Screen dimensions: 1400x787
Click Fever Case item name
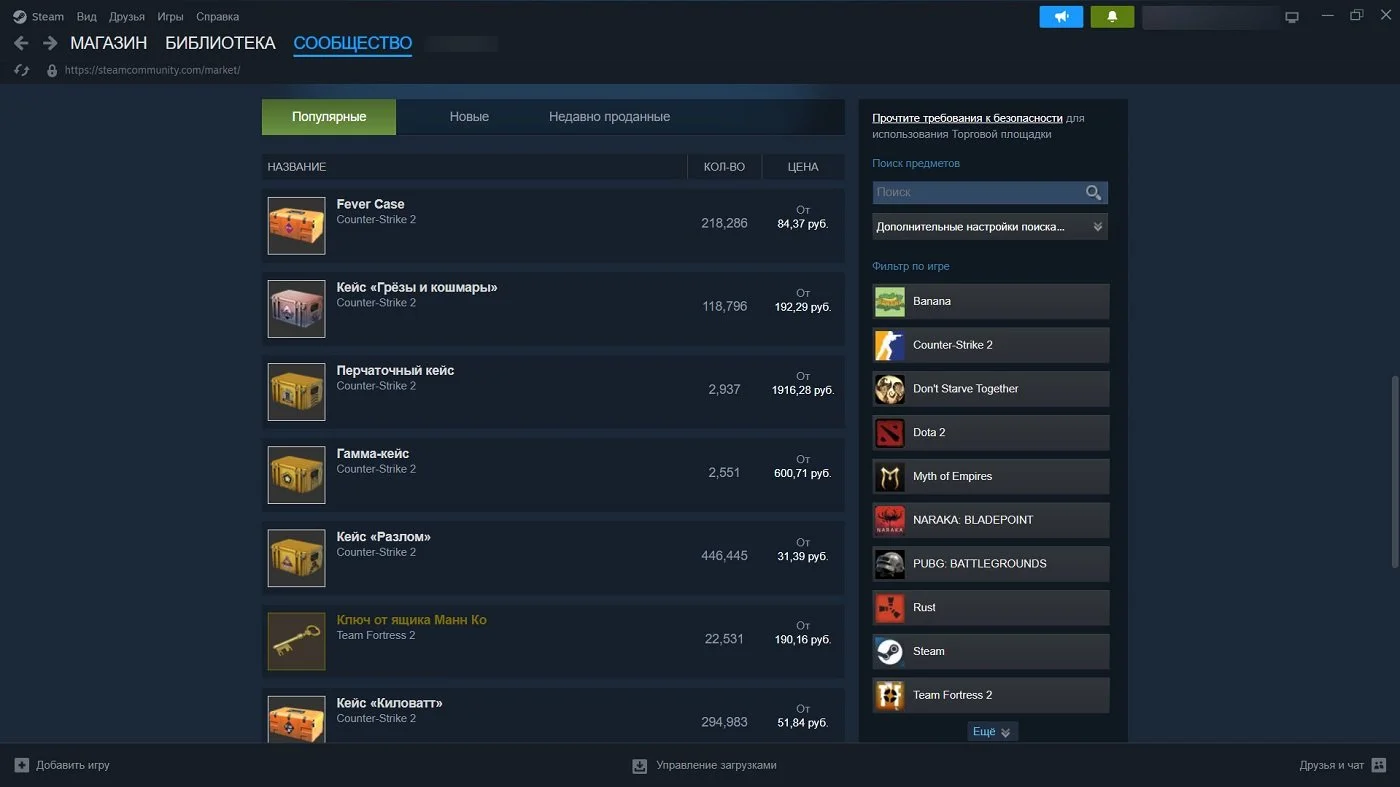point(370,204)
